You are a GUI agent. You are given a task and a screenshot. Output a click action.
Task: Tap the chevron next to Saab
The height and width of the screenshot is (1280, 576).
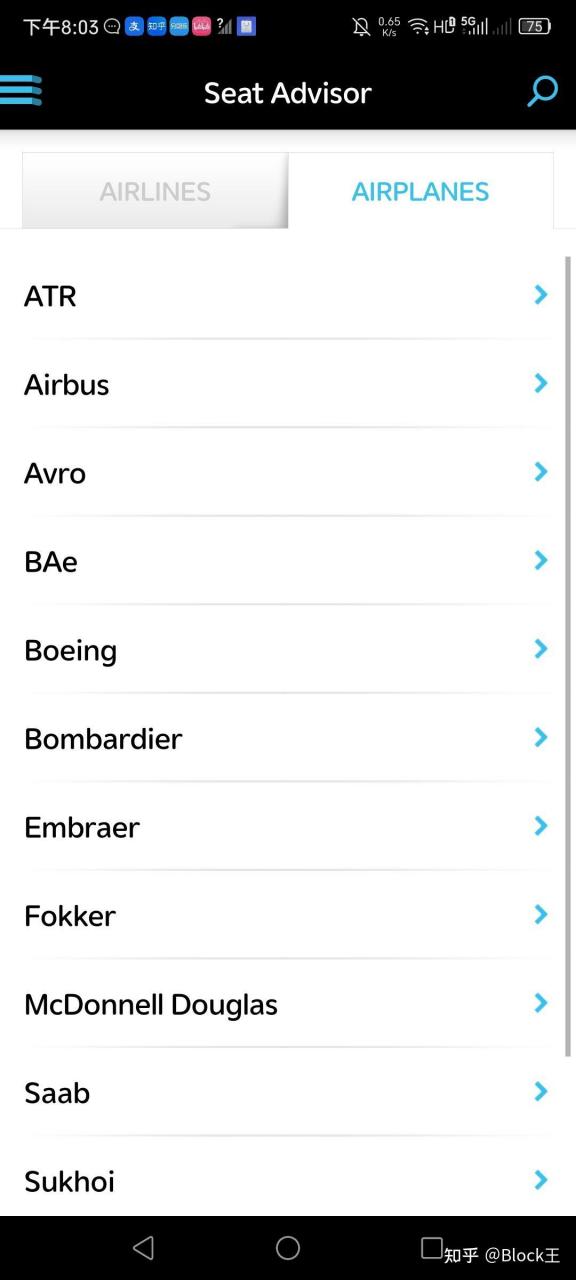tap(541, 1091)
